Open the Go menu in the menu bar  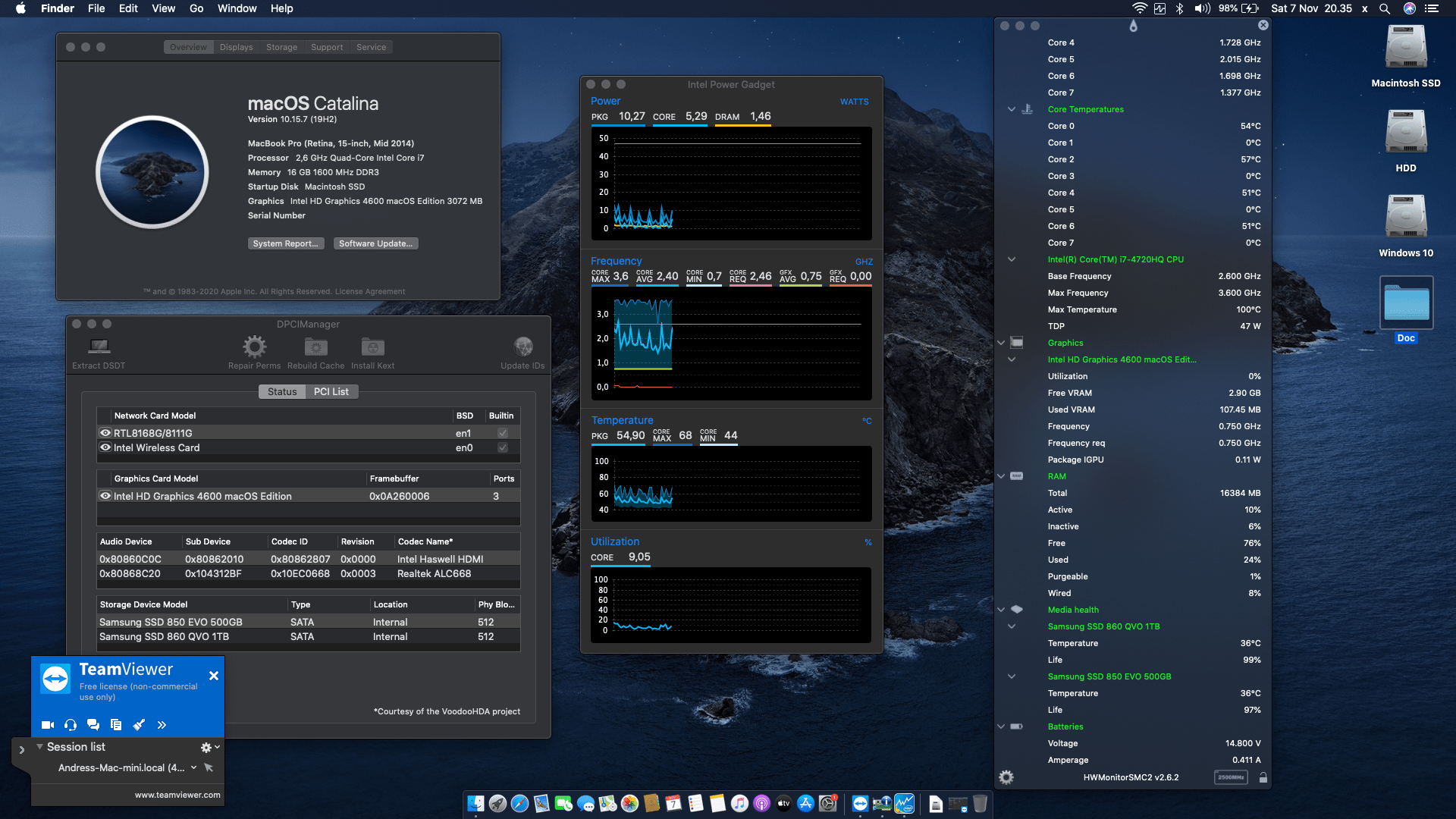pyautogui.click(x=196, y=8)
